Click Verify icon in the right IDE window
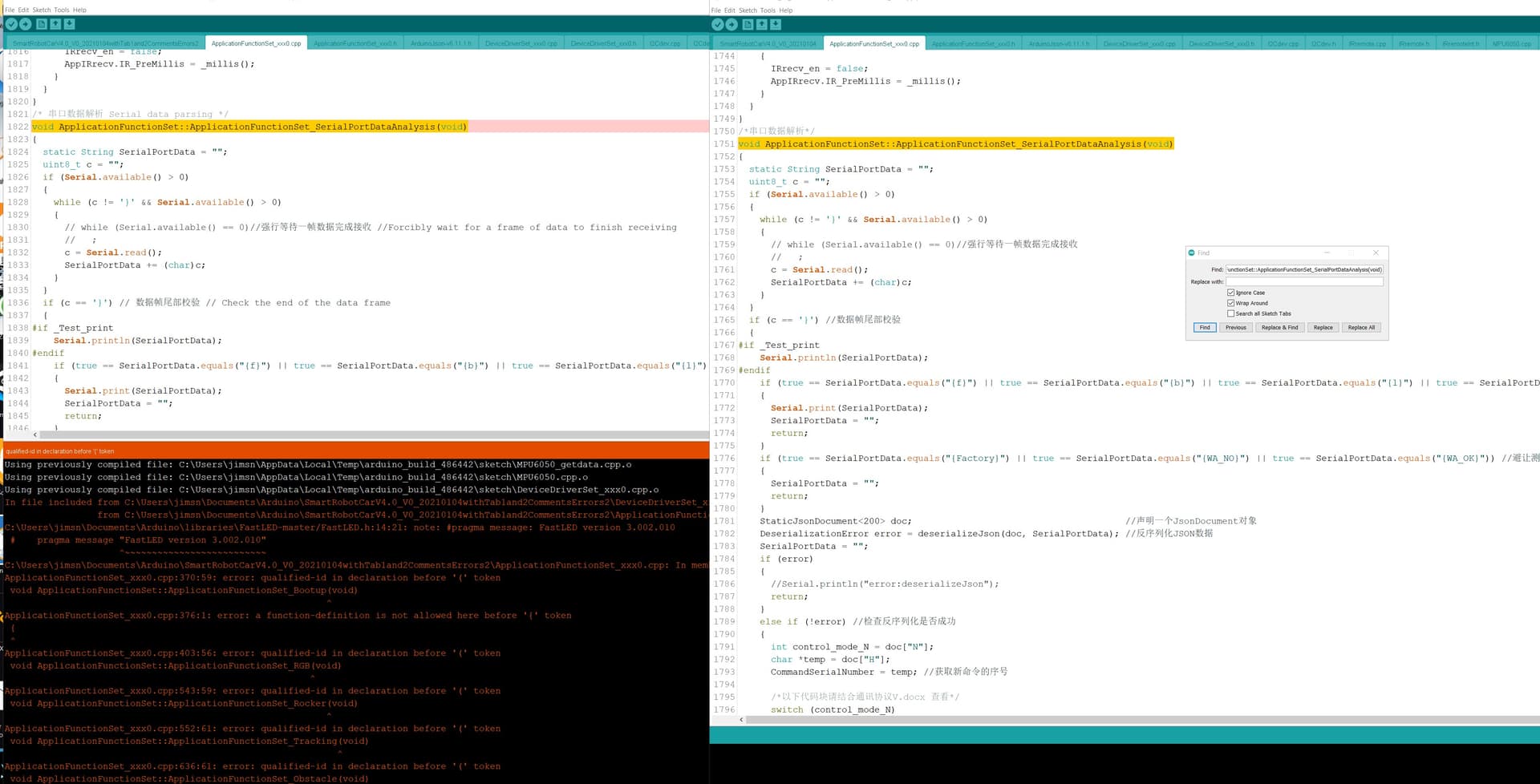Screen dimensions: 1540x784 click(718, 25)
